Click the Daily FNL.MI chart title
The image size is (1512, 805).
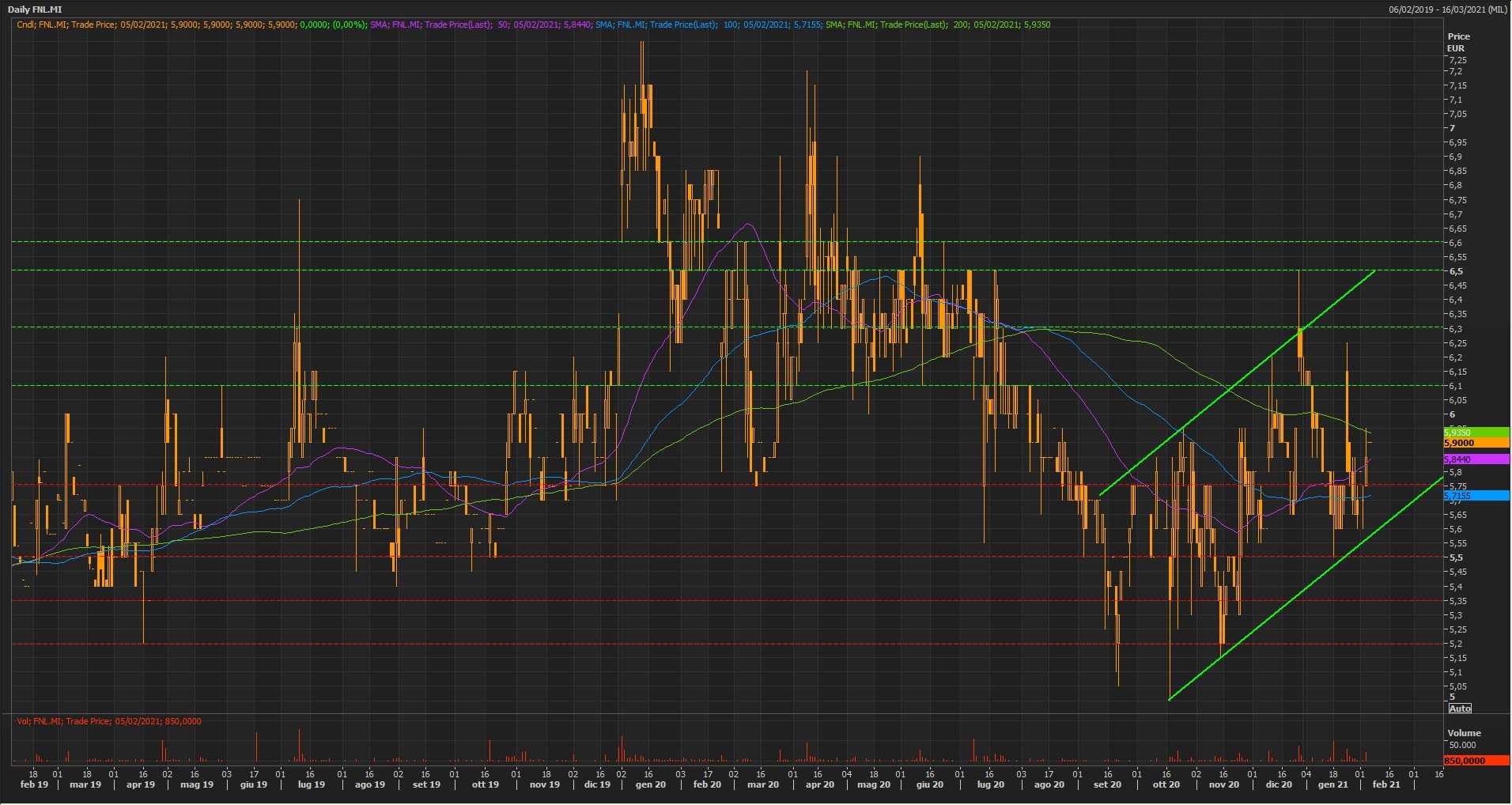point(35,9)
